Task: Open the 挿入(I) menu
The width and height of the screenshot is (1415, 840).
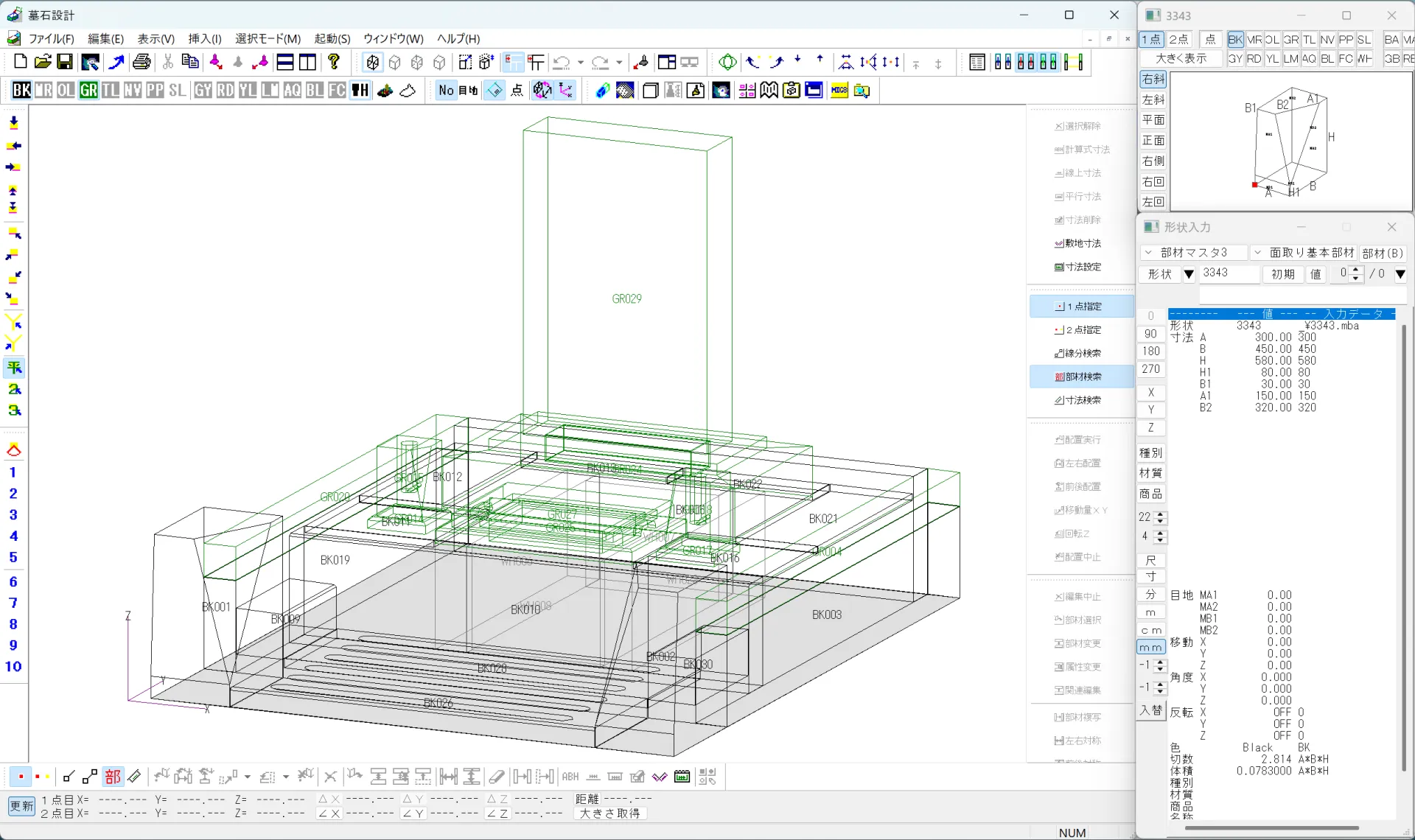Action: click(x=204, y=38)
